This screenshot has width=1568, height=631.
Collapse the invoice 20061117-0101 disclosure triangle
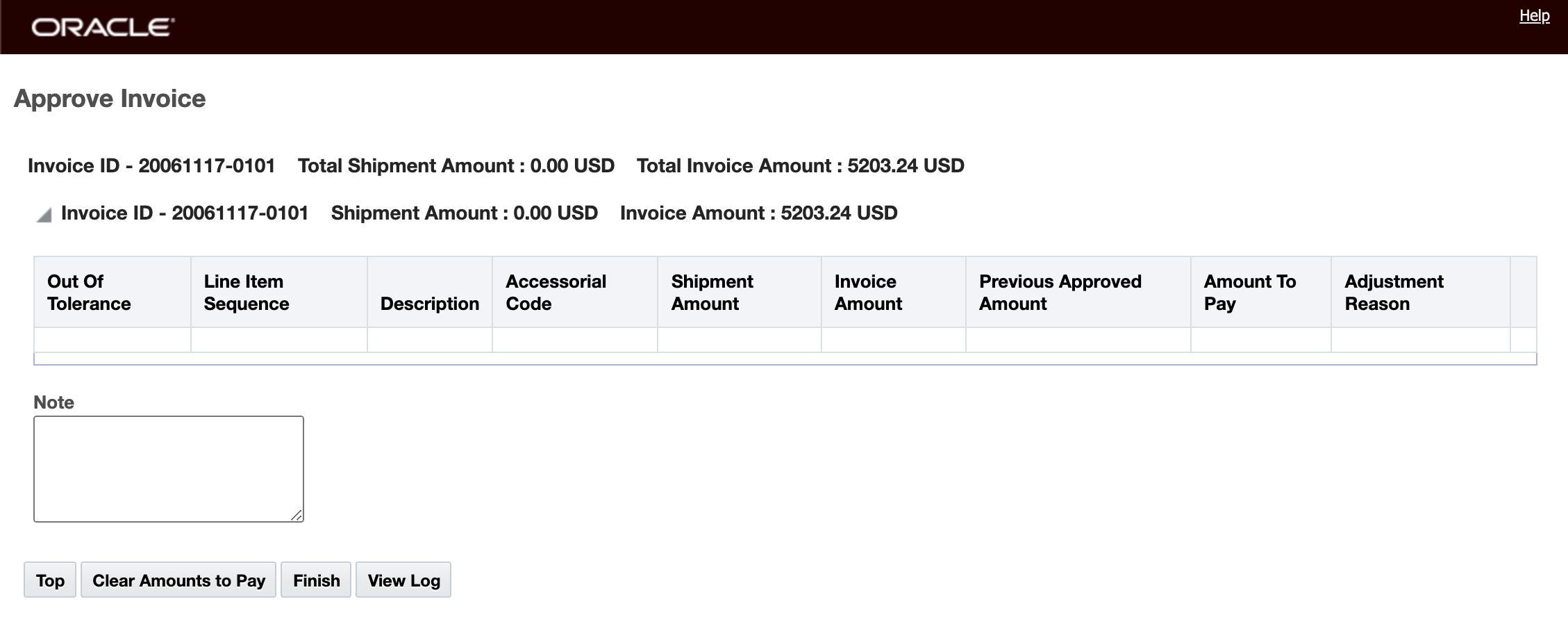click(44, 215)
